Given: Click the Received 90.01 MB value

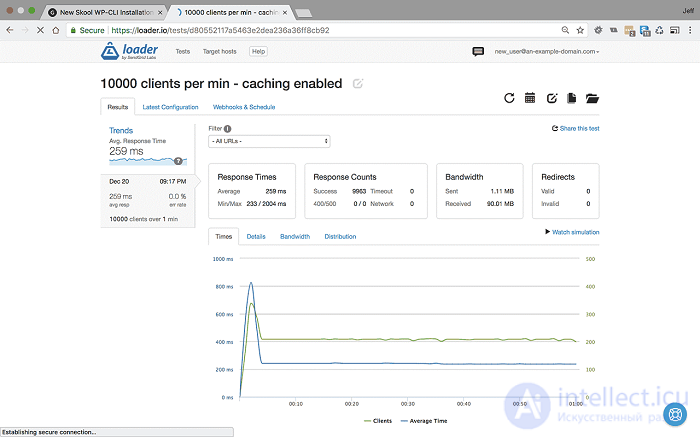Looking at the screenshot, I should (x=500, y=204).
